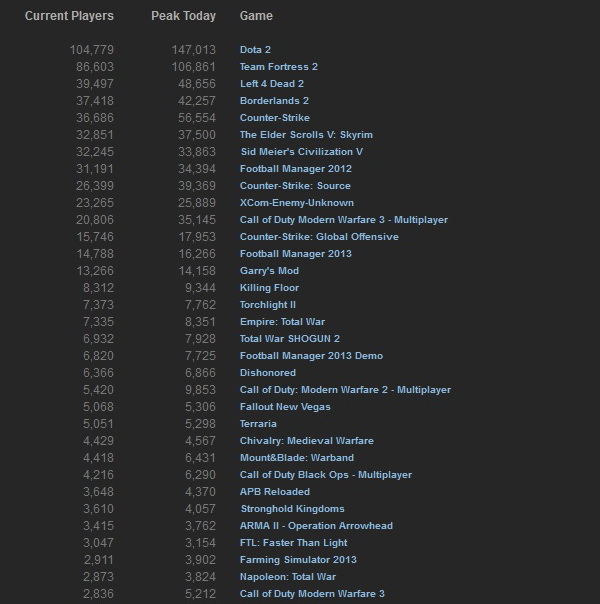Image resolution: width=600 pixels, height=604 pixels.
Task: Click Football Manager 2012 current count 31,191
Action: (95, 169)
